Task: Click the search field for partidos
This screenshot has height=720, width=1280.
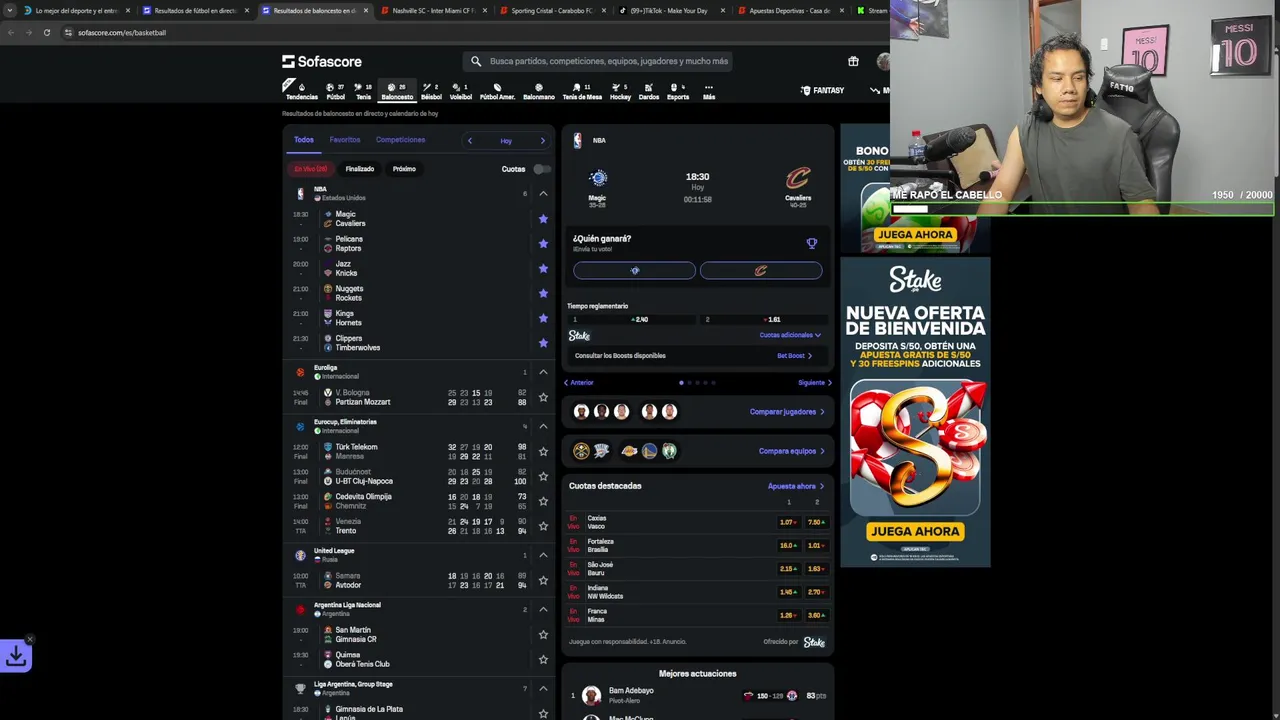Action: [x=597, y=61]
